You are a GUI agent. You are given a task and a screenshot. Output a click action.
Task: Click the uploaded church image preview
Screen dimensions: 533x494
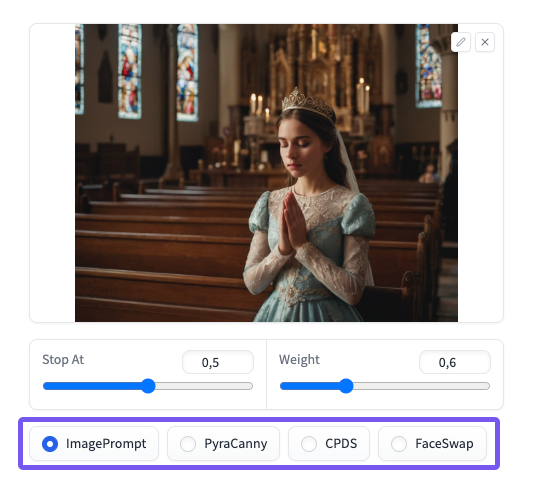click(x=266, y=173)
